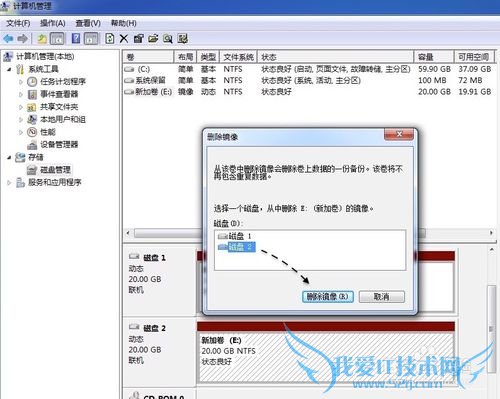500x399 pixels.
Task: Select 任务计划程序 in the tree
Action: point(63,82)
